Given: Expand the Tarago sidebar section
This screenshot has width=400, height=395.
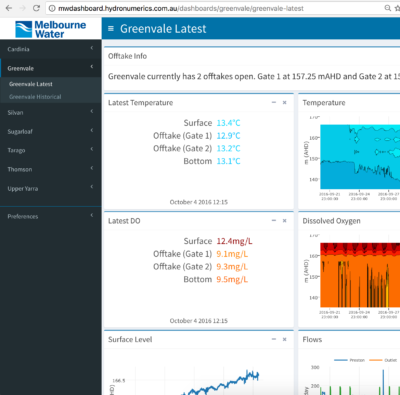Looking at the screenshot, I should click(51, 150).
